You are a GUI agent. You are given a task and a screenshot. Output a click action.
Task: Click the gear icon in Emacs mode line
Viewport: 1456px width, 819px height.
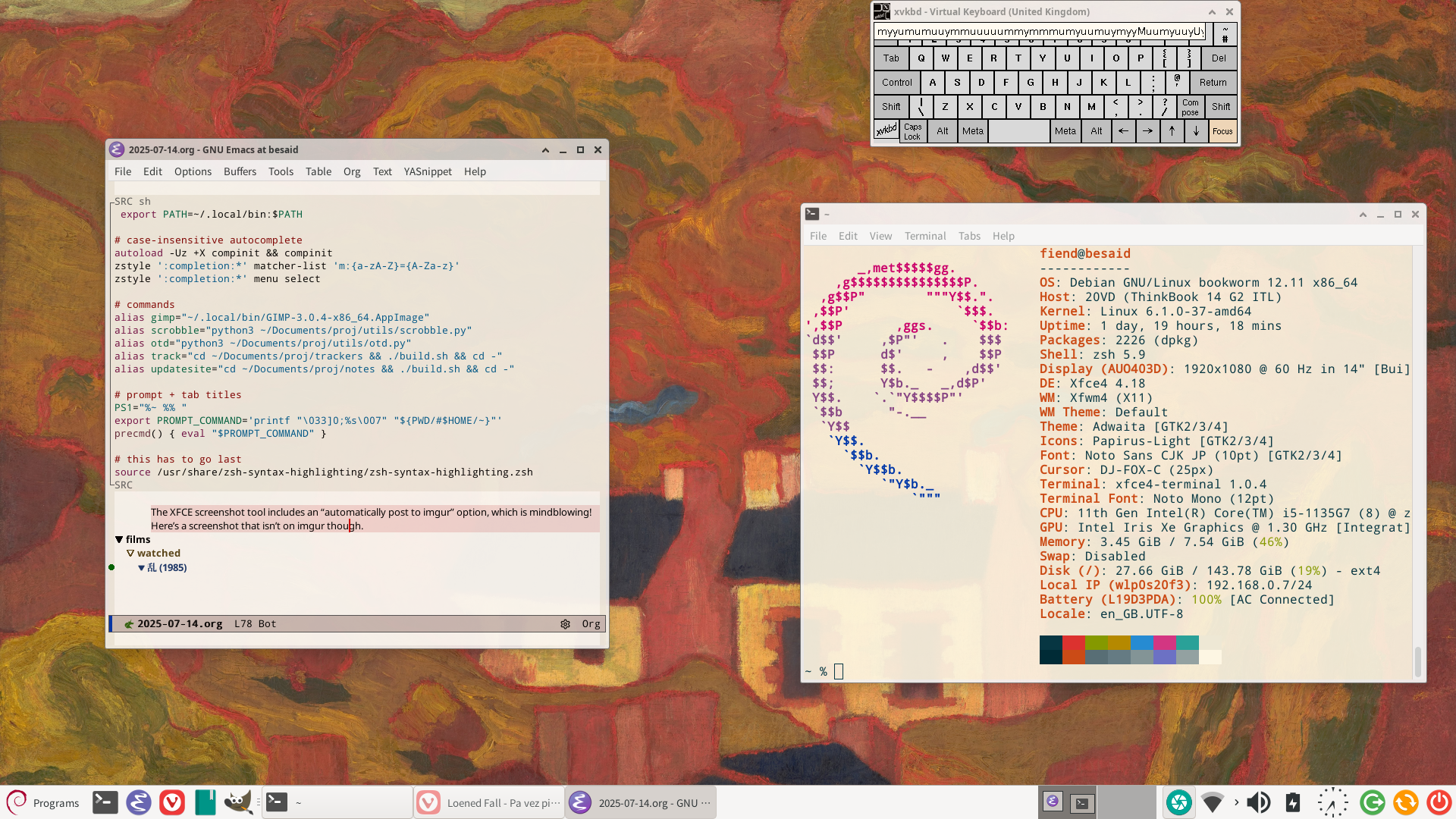pos(565,624)
